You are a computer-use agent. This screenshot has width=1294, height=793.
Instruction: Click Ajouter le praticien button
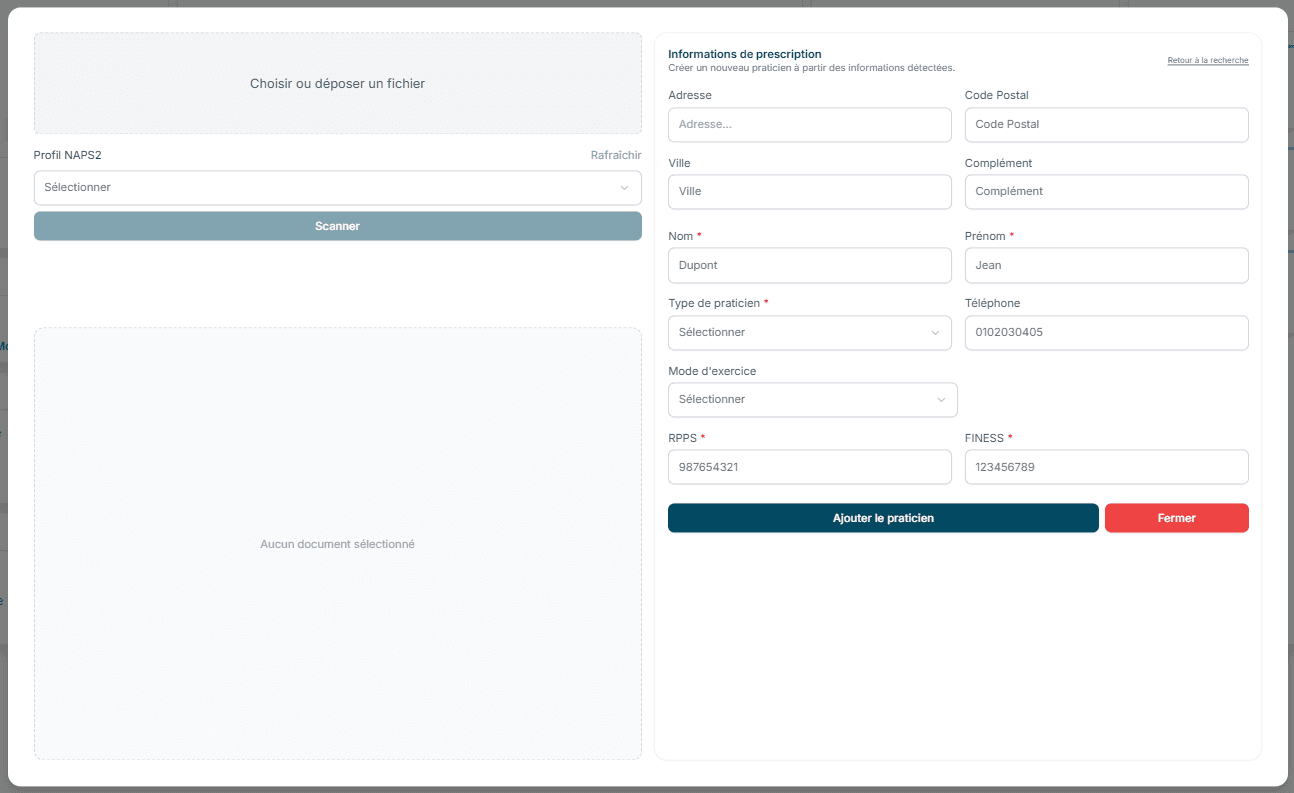(x=883, y=518)
